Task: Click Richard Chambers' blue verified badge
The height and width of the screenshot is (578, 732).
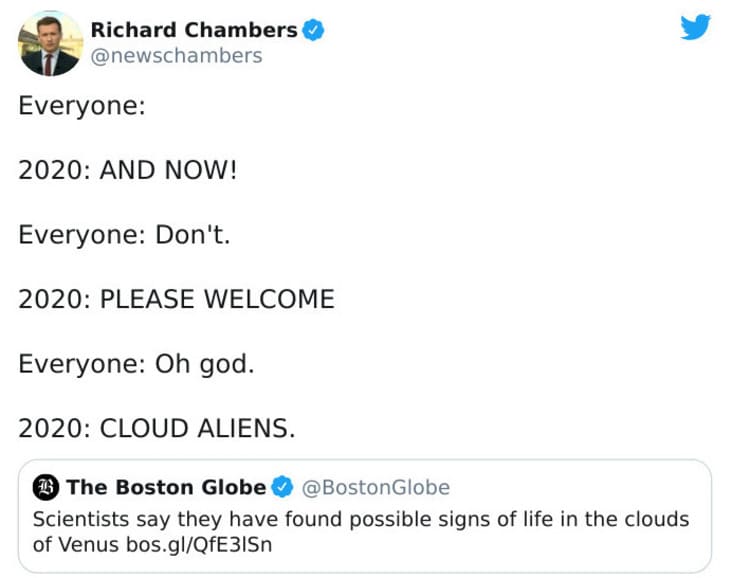Action: coord(312,30)
